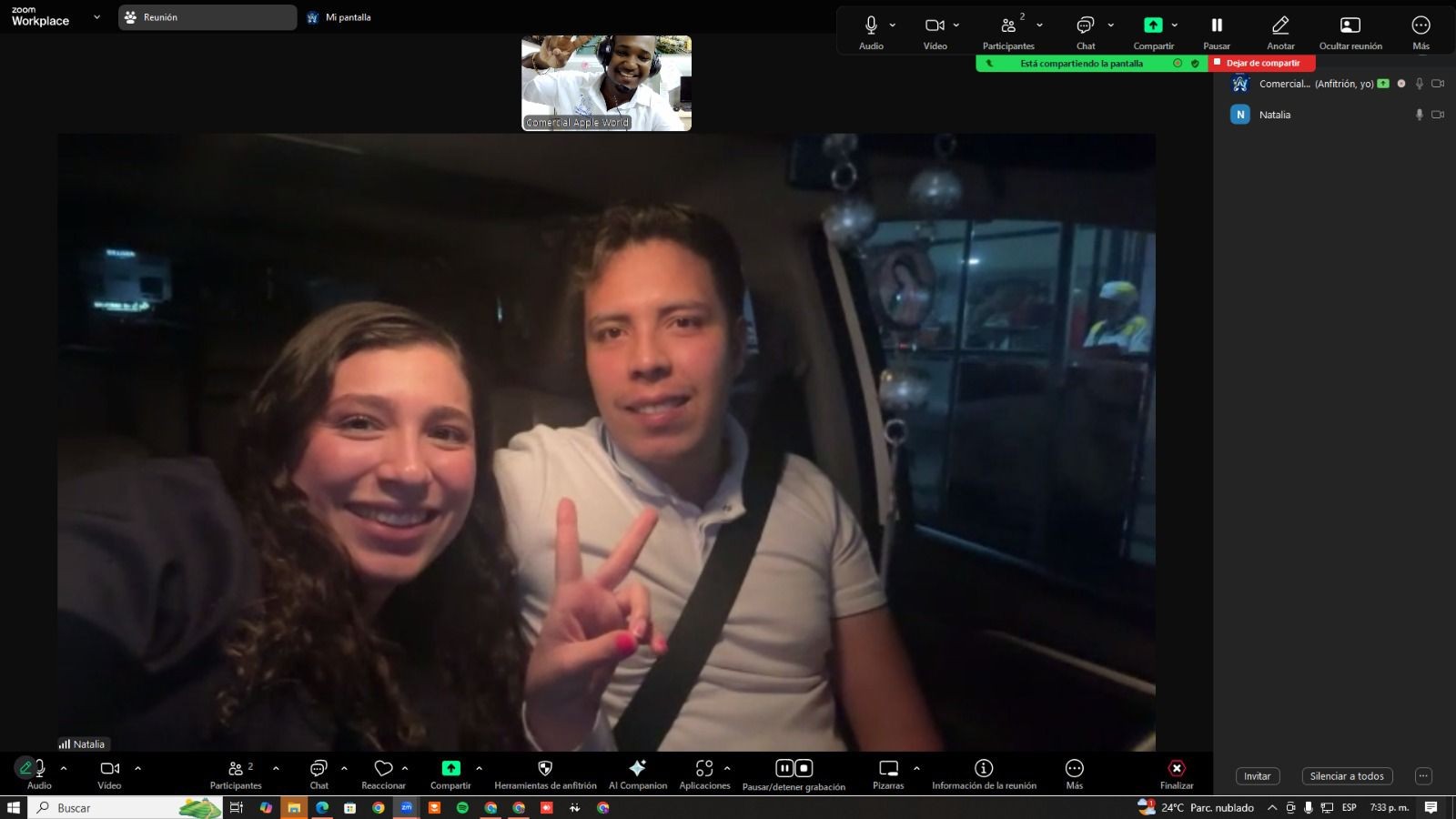The width and height of the screenshot is (1456, 819).
Task: Click Ocultar reunión in the sharing toolbar
Action: (1350, 26)
